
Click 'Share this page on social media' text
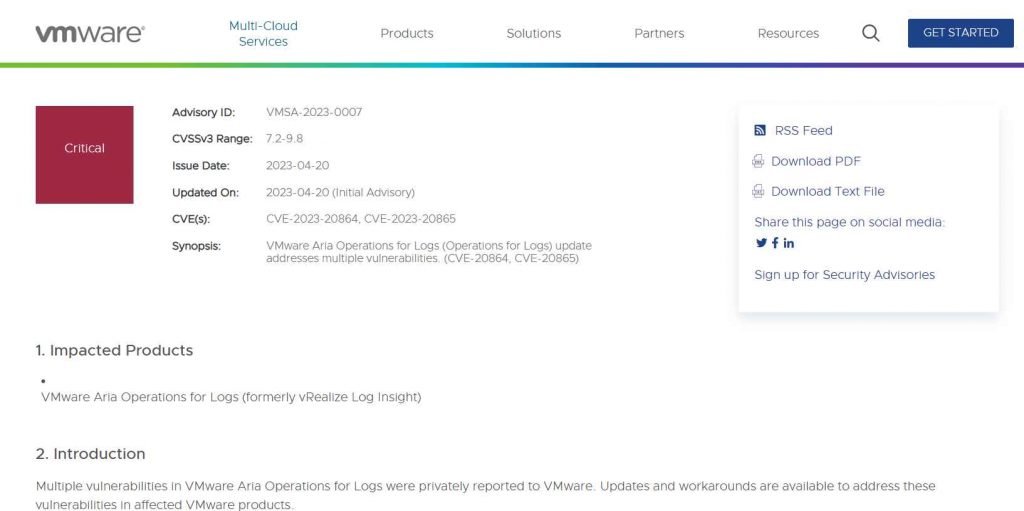tap(849, 222)
